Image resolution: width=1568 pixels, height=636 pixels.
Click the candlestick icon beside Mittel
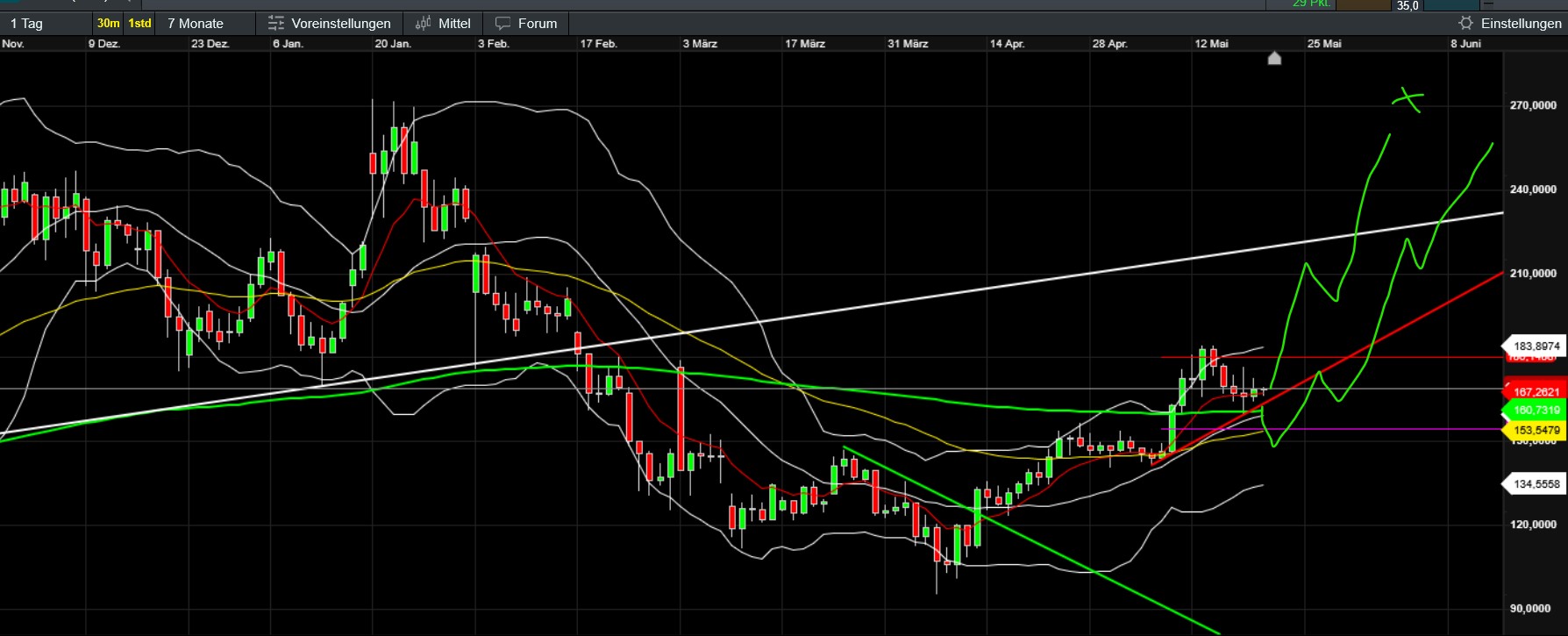click(x=424, y=24)
